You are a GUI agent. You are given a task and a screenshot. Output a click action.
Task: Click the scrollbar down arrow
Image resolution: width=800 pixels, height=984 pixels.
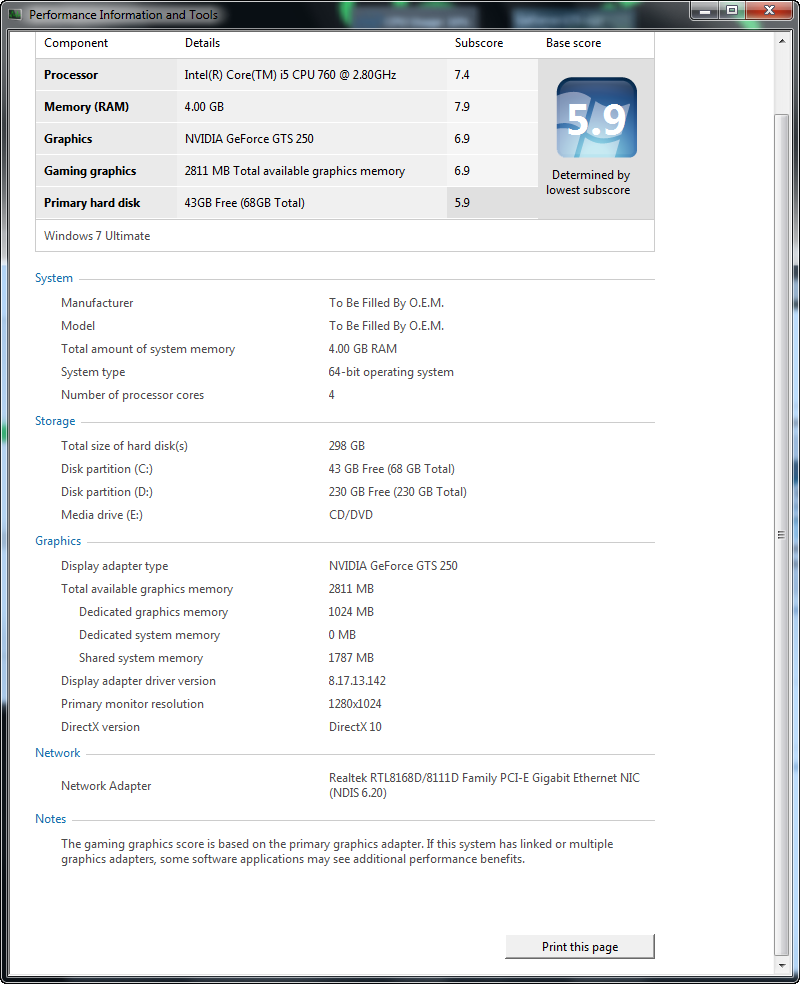781,965
